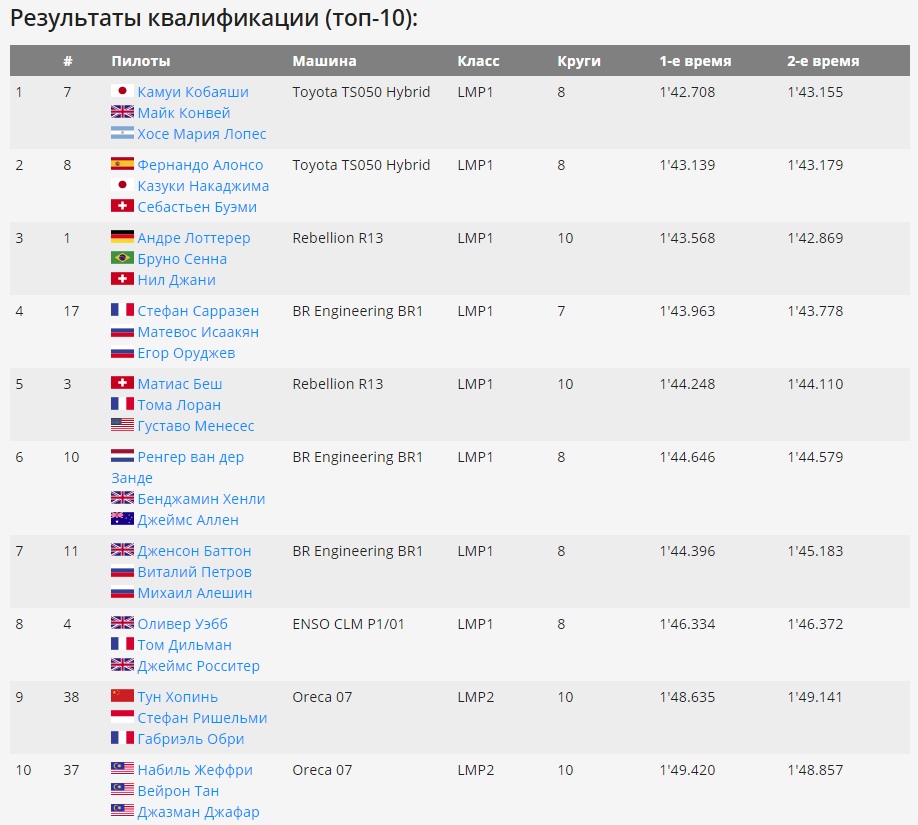Click the Russian flag beside Матевос Исаакян

pos(122,331)
